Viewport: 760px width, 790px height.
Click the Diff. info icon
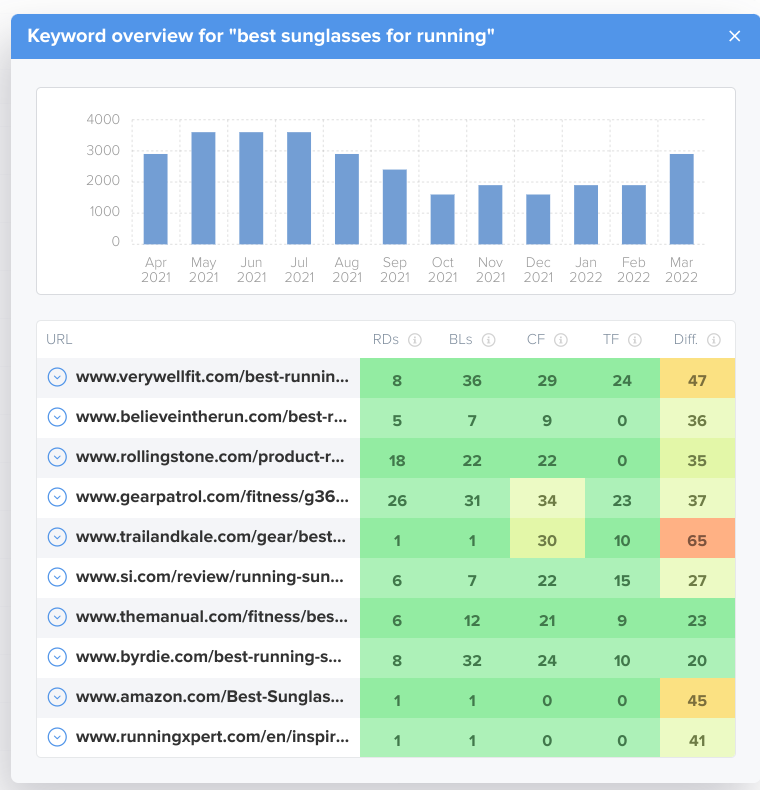[714, 340]
